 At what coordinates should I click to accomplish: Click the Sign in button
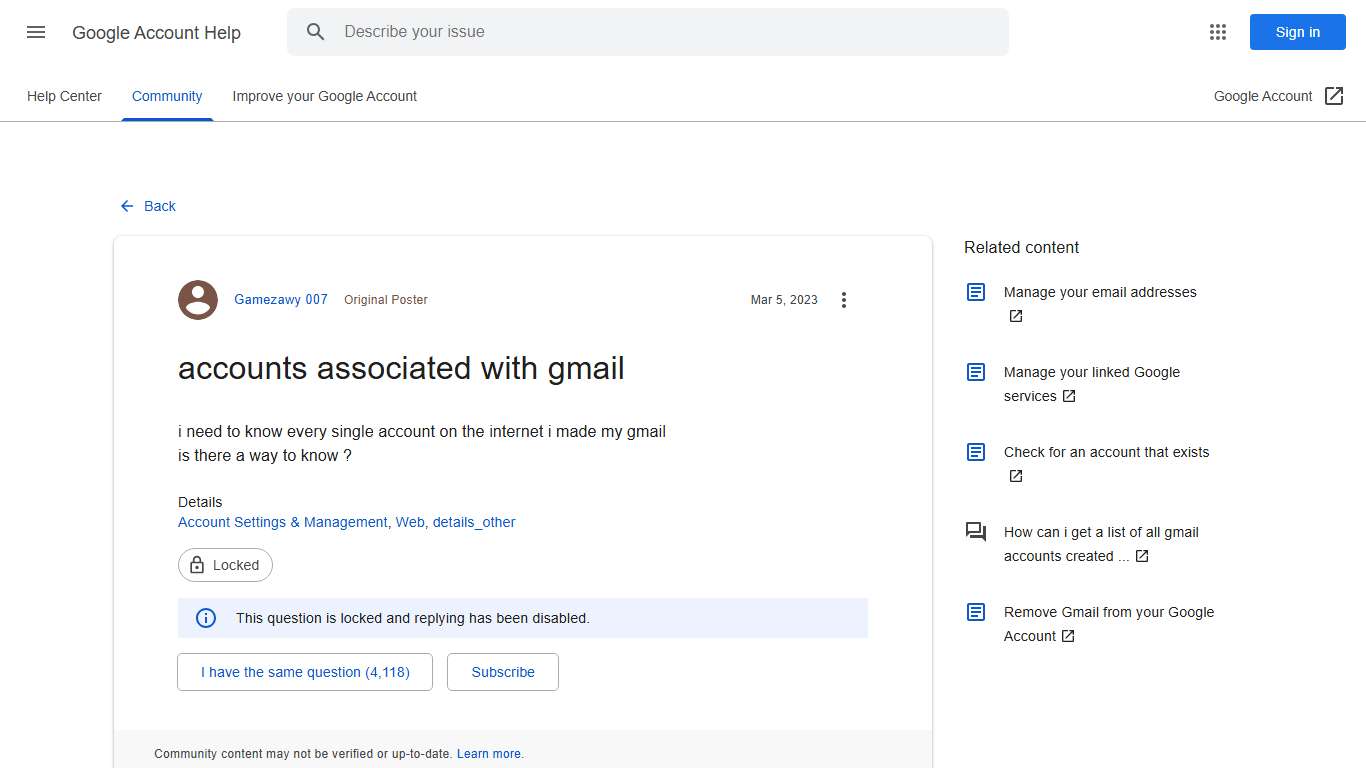[1297, 31]
